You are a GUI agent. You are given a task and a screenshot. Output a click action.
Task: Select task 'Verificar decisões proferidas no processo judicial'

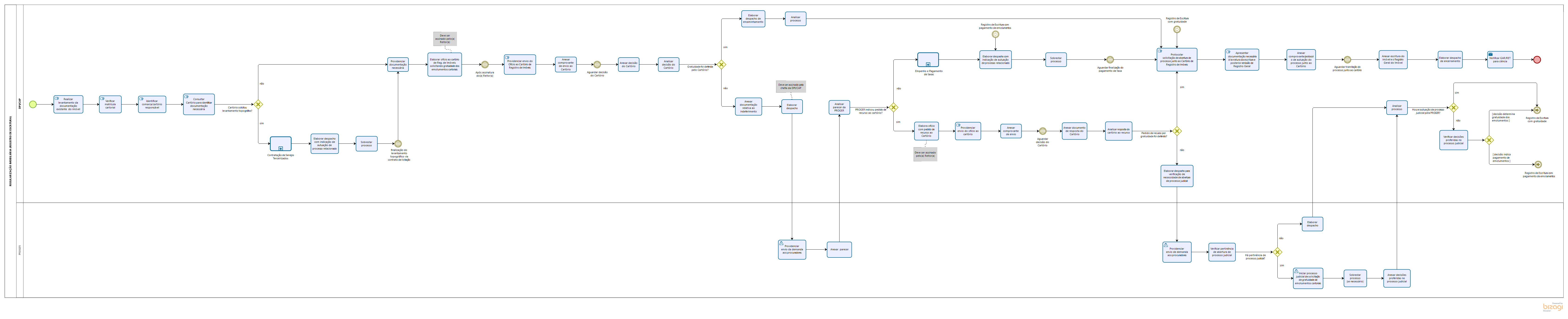[1453, 140]
